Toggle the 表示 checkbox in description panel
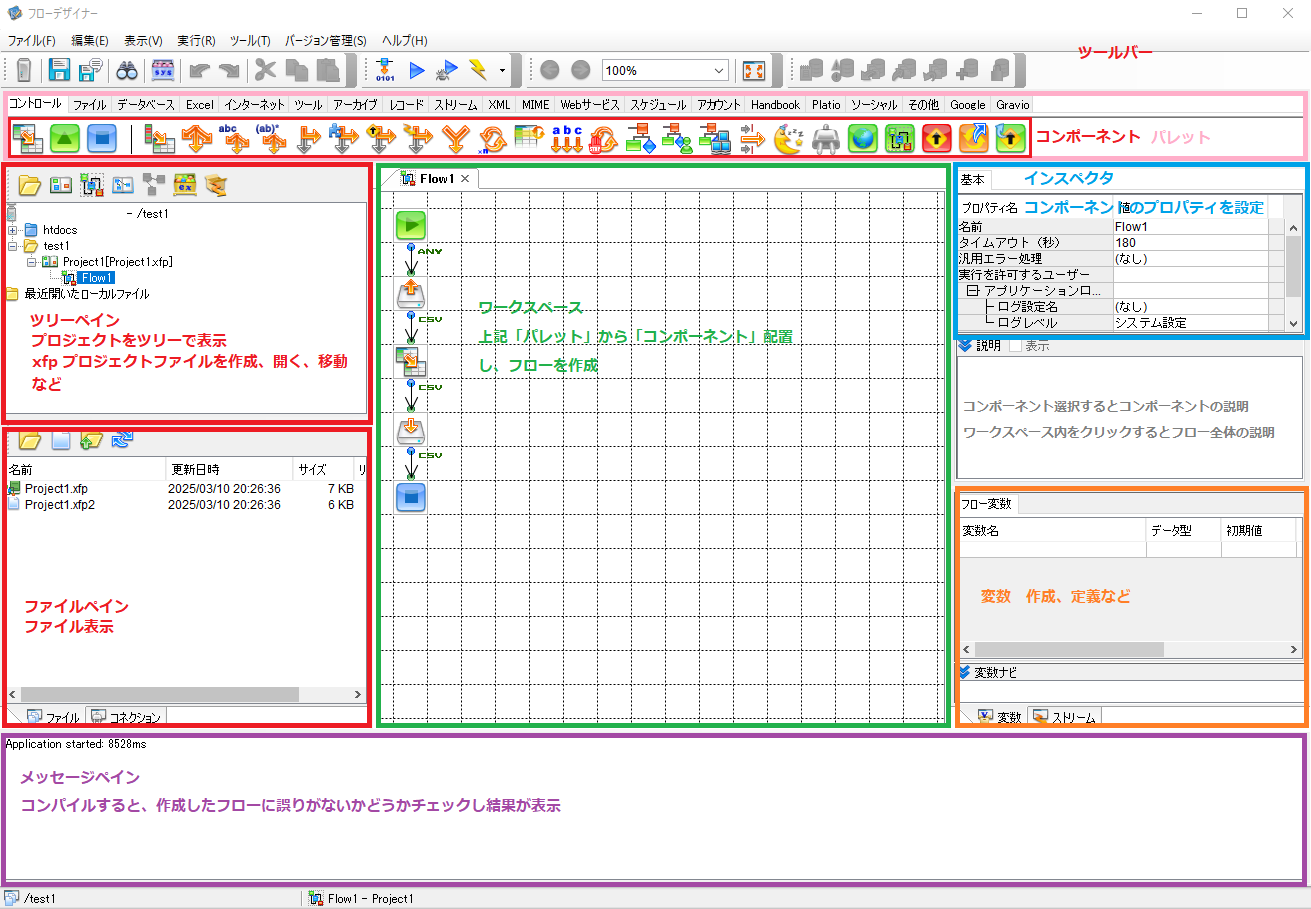The width and height of the screenshot is (1311, 909). click(x=1015, y=346)
